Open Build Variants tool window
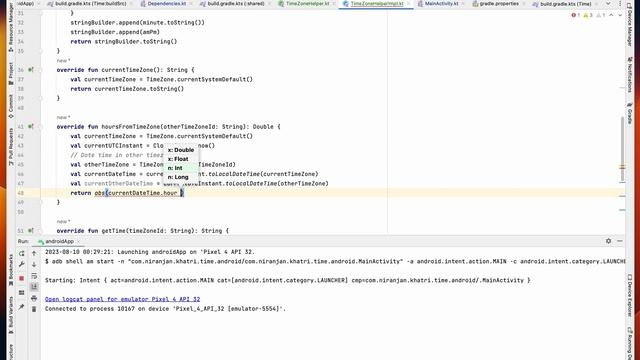The width and height of the screenshot is (640, 360). tap(11, 315)
